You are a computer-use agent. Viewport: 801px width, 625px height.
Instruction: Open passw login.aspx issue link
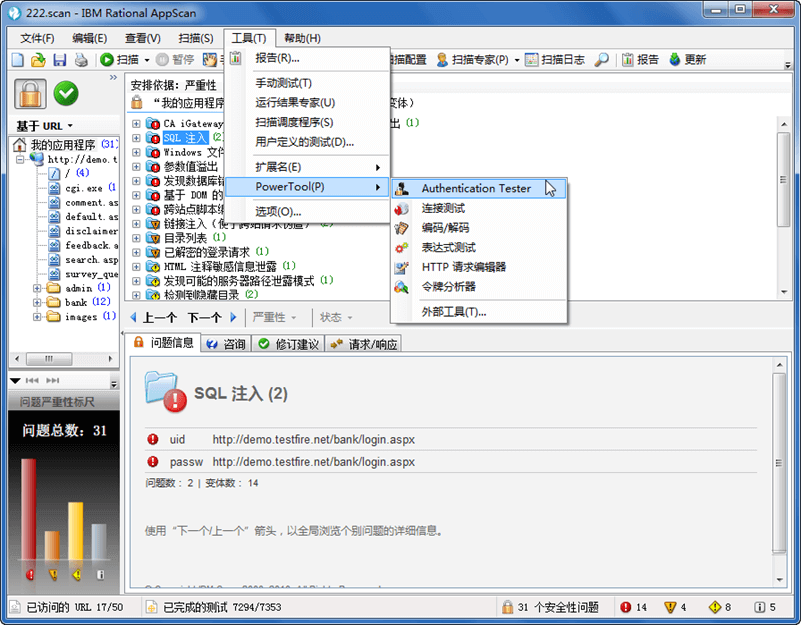pyautogui.click(x=314, y=462)
